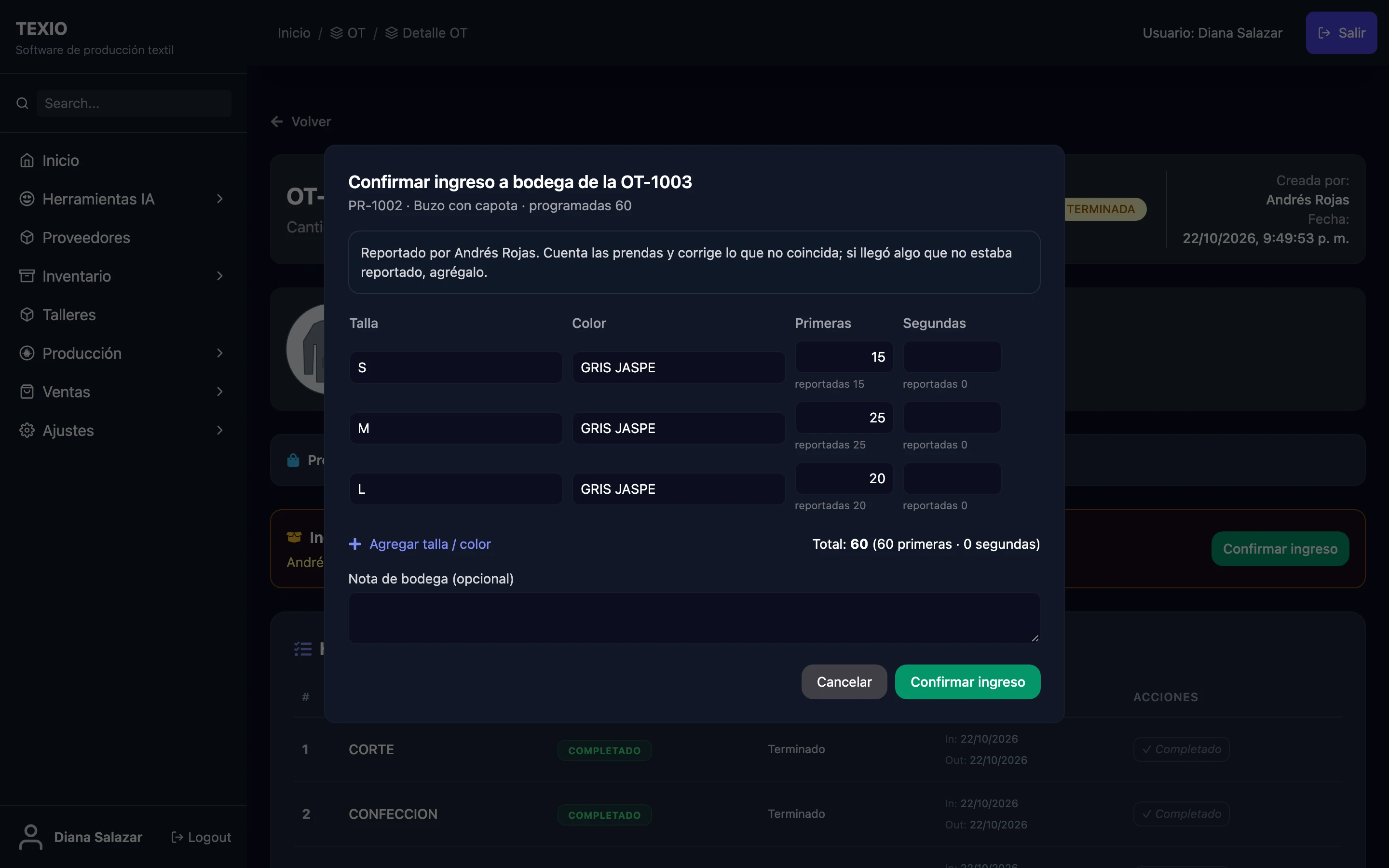This screenshot has width=1389, height=868.
Task: Confirm ingreso with the green dialog button
Action: (x=967, y=681)
